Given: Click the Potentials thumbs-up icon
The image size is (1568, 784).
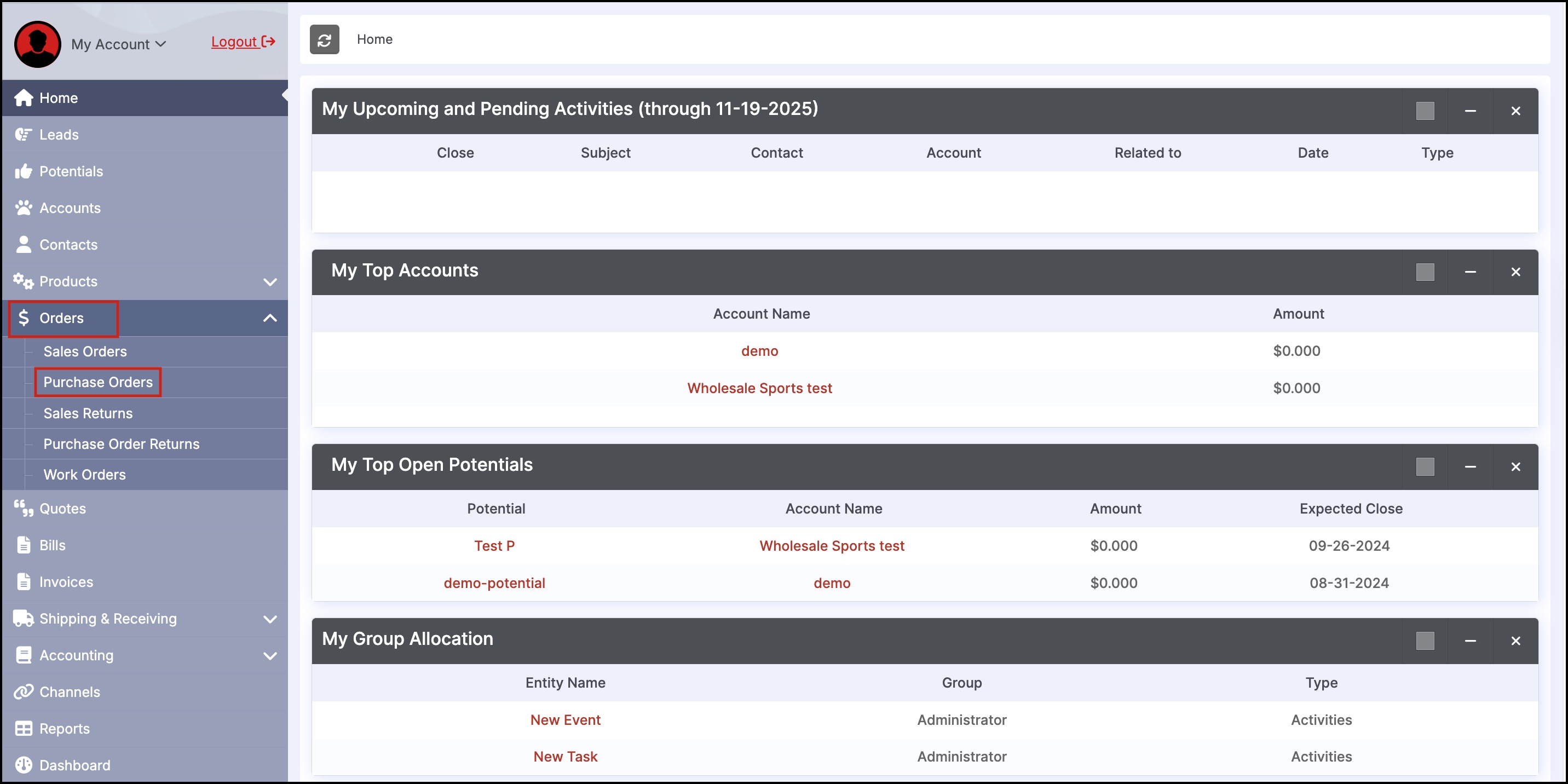Looking at the screenshot, I should 23,171.
